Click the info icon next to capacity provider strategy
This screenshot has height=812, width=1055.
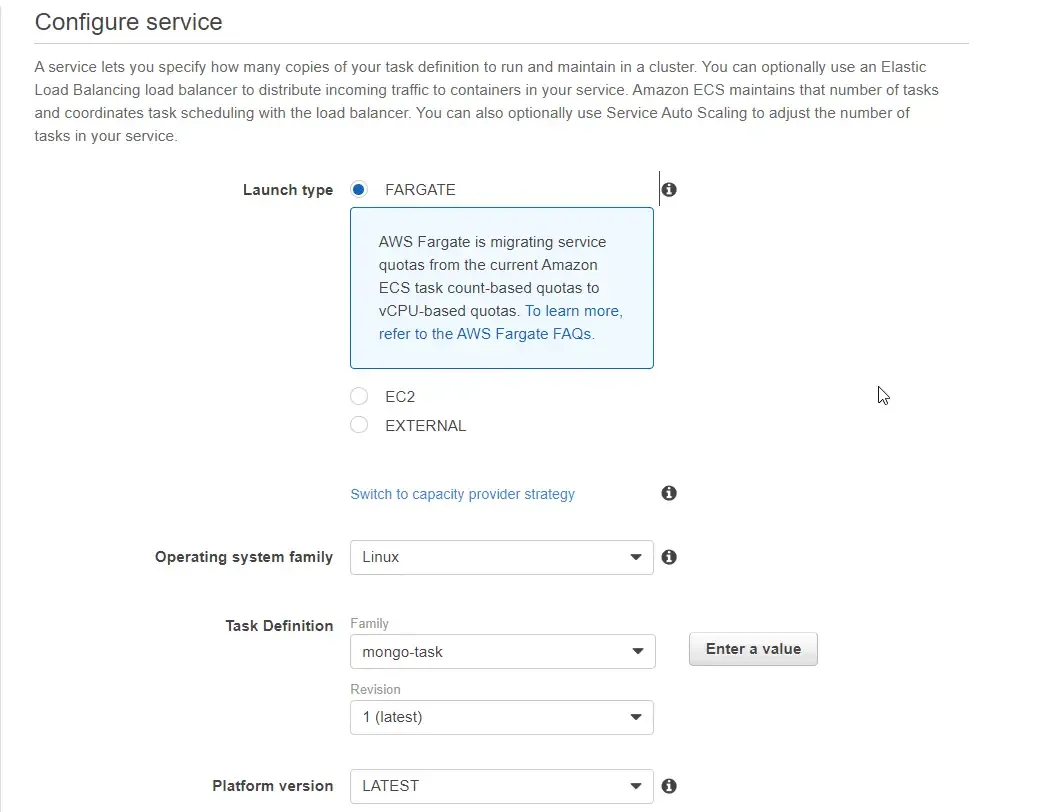668,493
